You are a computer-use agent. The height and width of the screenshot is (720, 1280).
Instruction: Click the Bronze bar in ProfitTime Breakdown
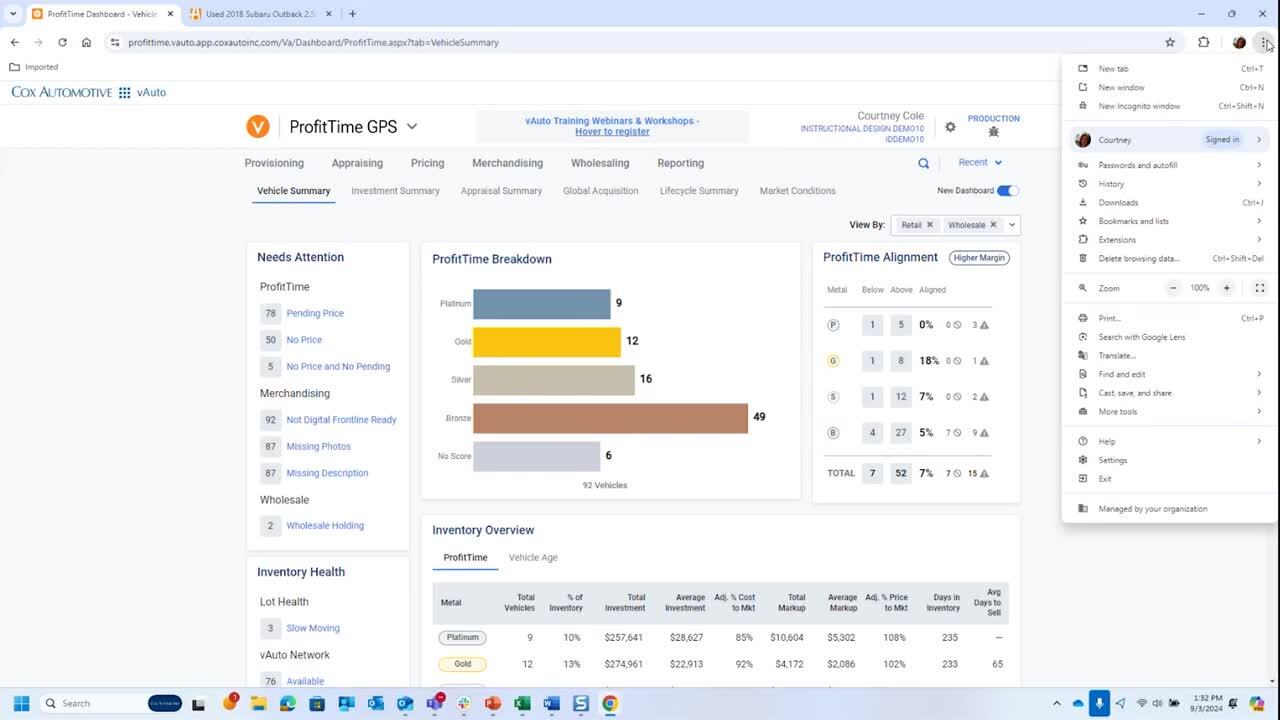point(610,418)
